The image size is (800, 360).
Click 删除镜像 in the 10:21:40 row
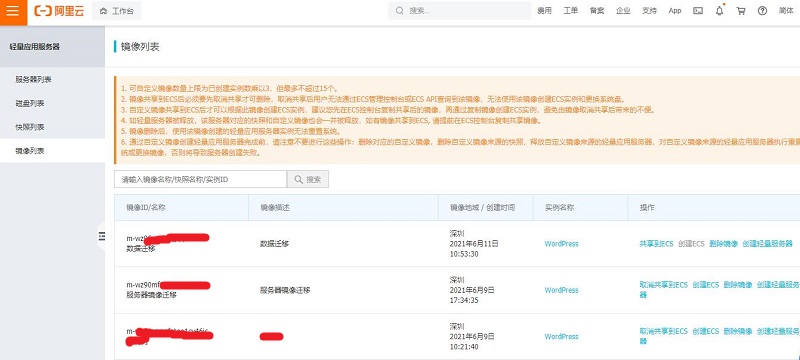(738, 331)
